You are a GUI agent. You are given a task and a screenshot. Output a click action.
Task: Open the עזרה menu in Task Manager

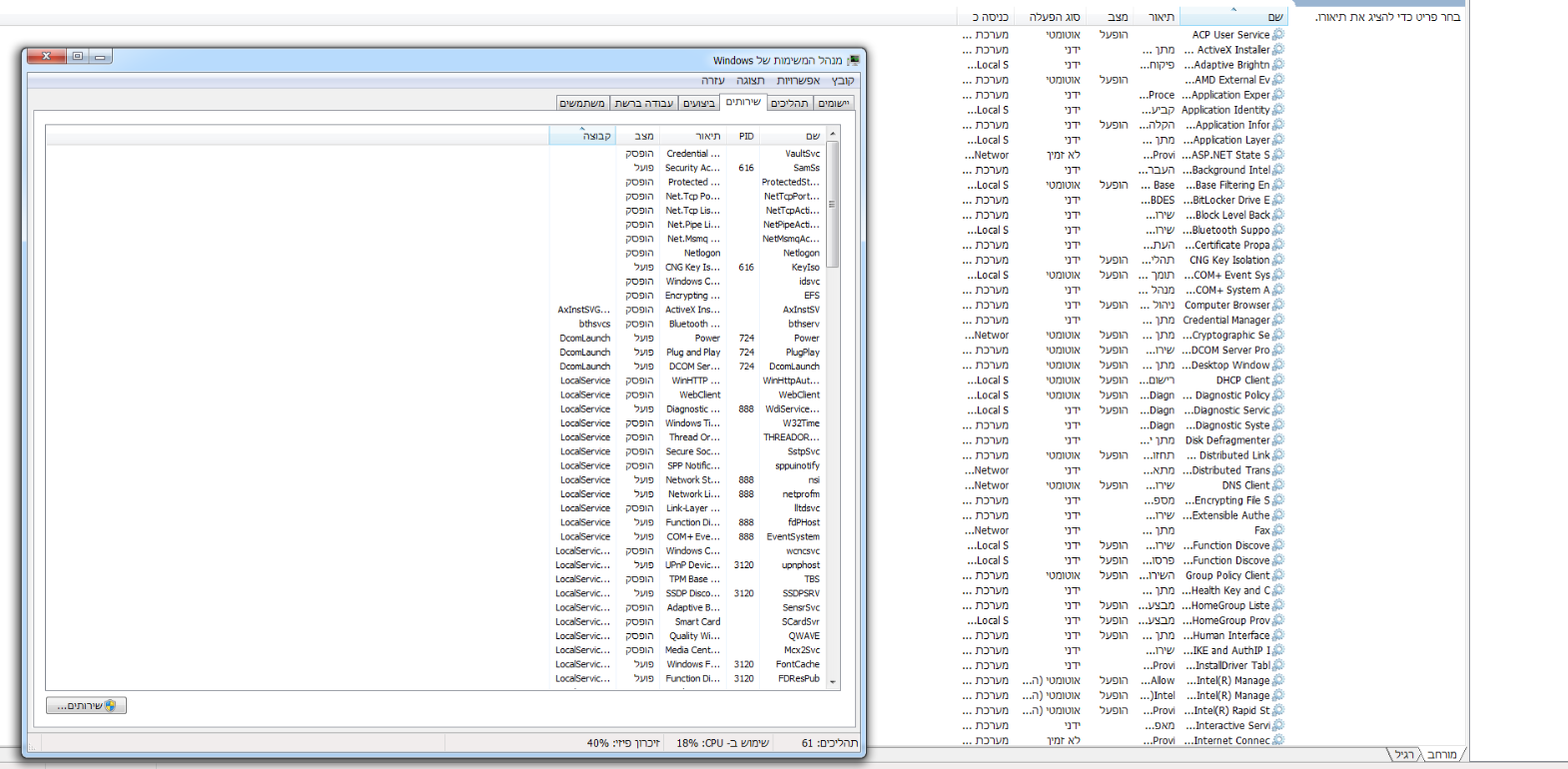(713, 80)
